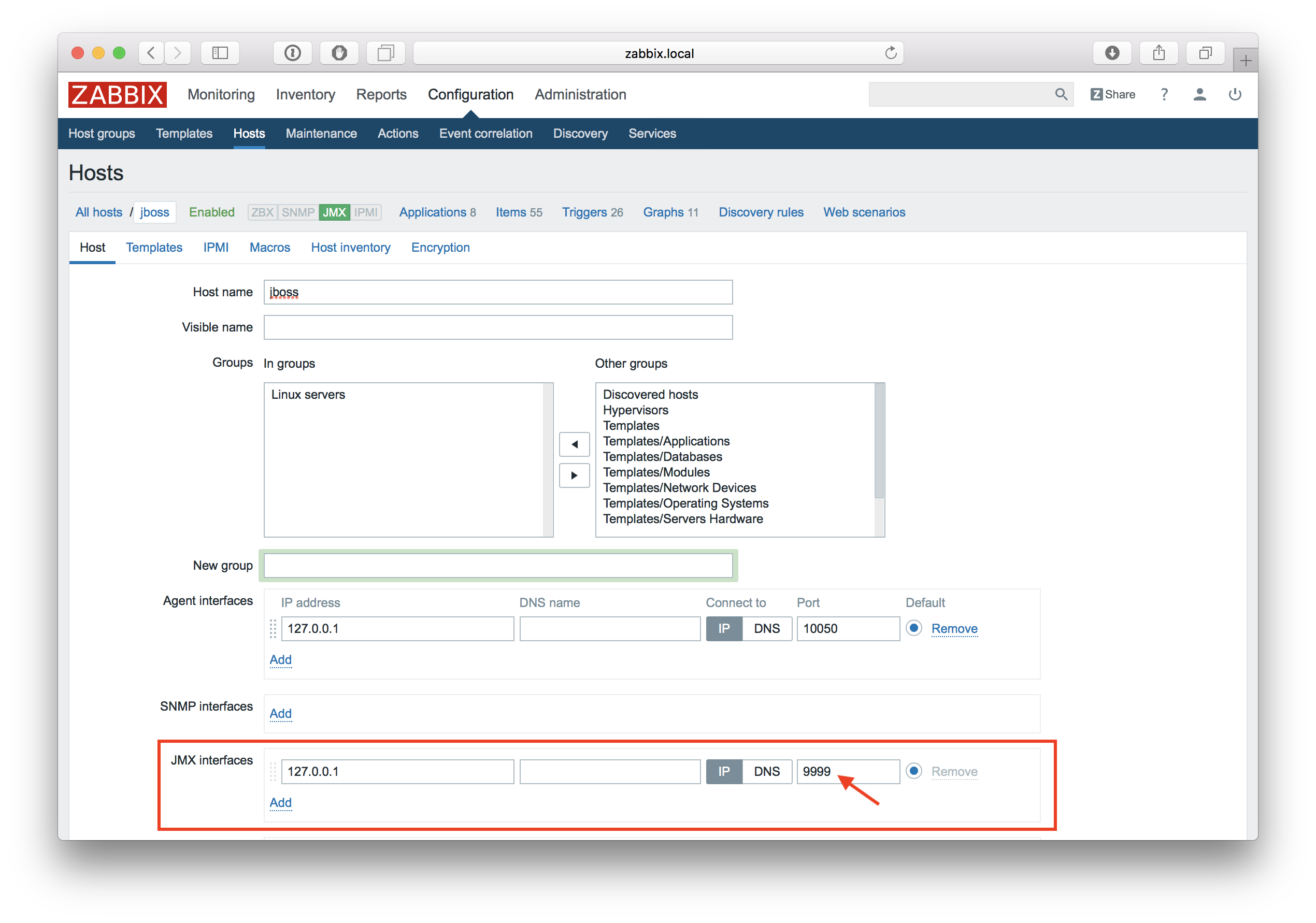Select Default radio for JMX interface
The image size is (1316, 923).
913,771
